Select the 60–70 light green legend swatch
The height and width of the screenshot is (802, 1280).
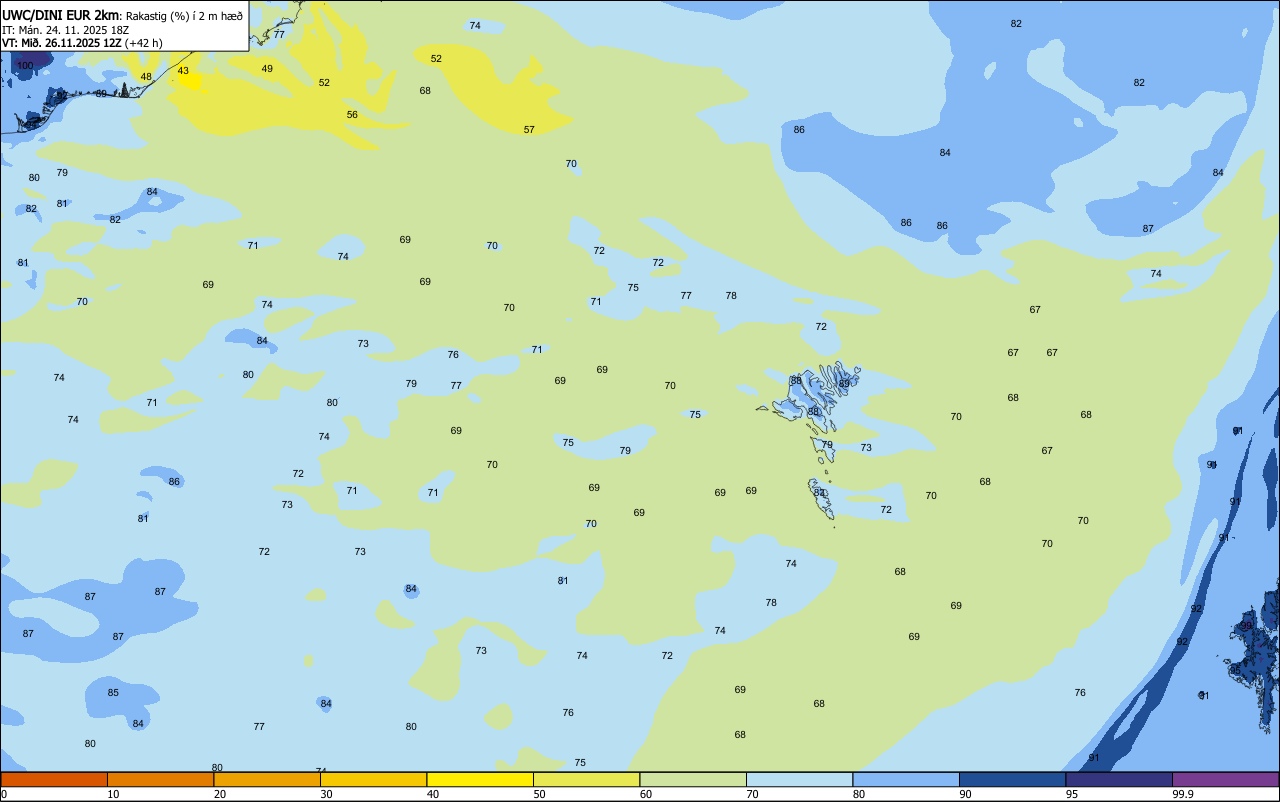[693, 779]
